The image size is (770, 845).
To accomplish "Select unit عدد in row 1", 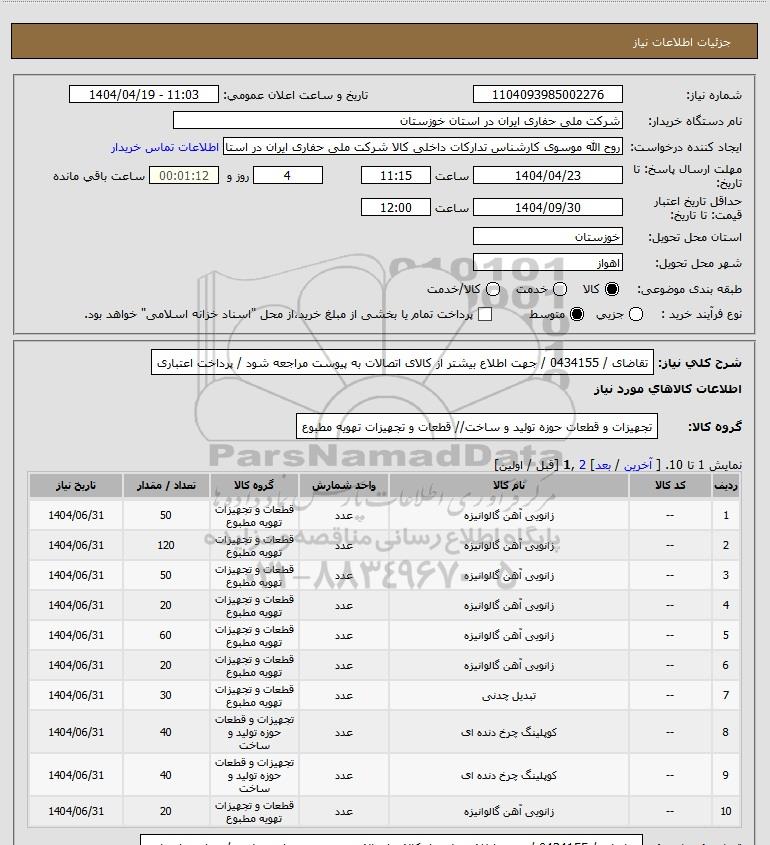I will [344, 516].
